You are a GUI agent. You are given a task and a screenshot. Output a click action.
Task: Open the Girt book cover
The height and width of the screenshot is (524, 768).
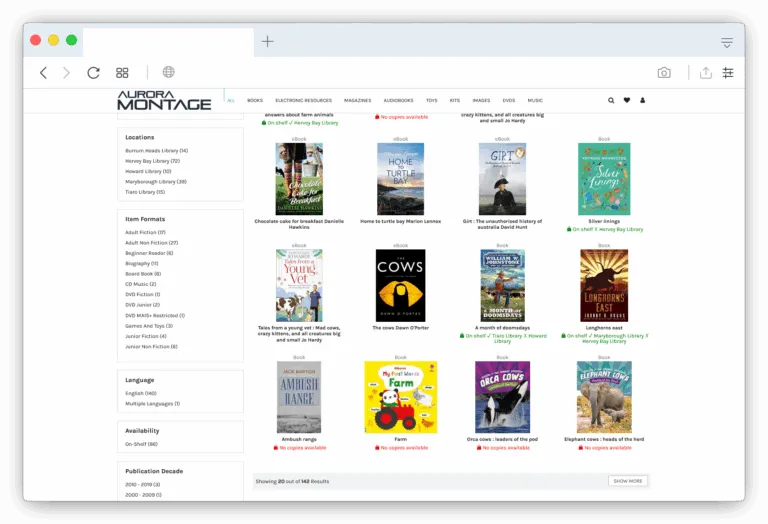[x=503, y=179]
